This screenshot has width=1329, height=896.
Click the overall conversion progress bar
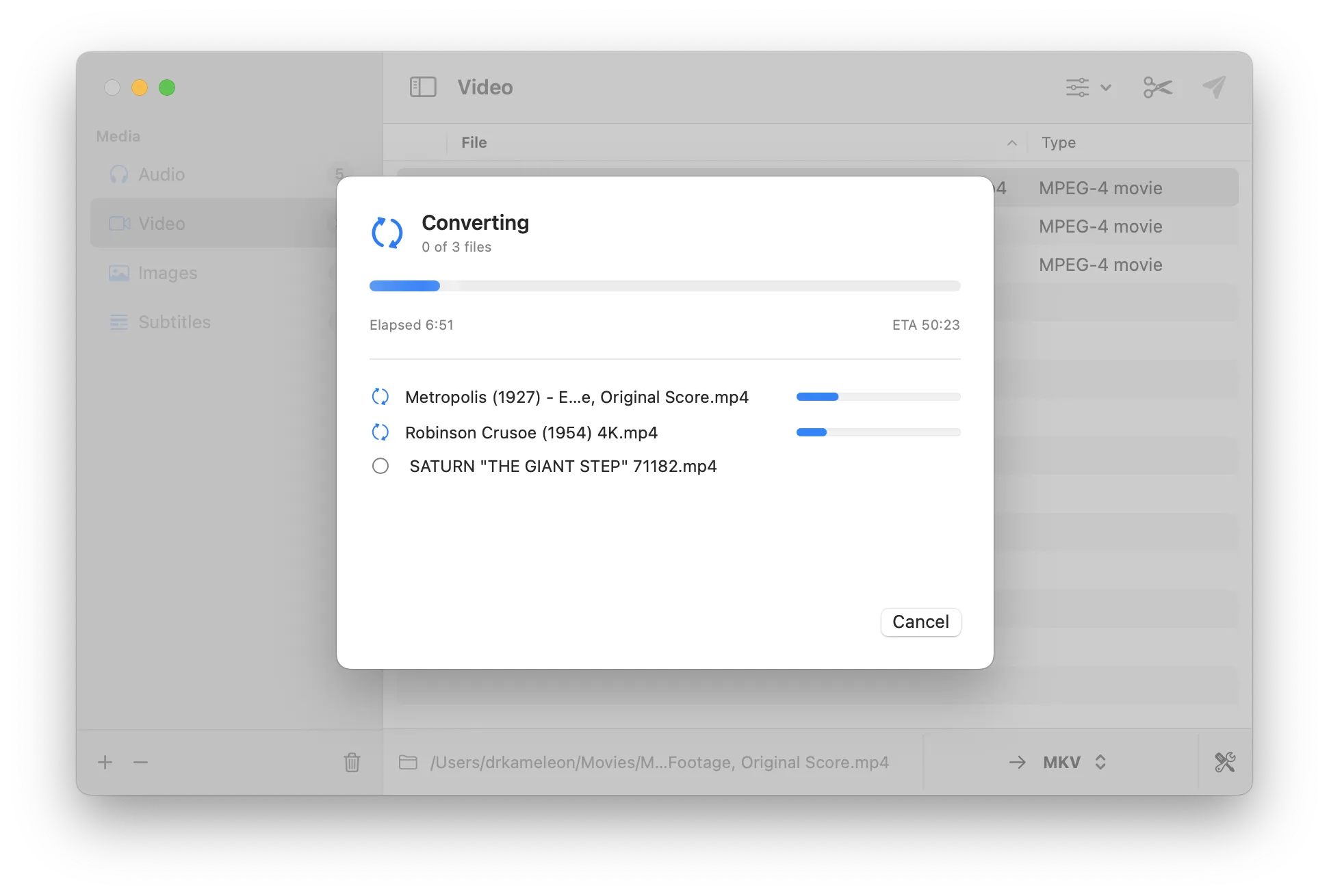664,286
